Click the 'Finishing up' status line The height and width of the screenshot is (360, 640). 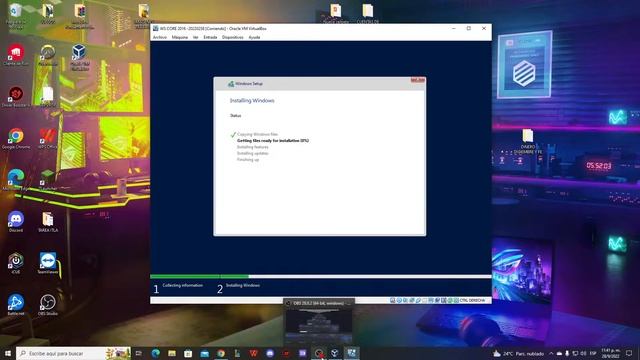coord(248,160)
